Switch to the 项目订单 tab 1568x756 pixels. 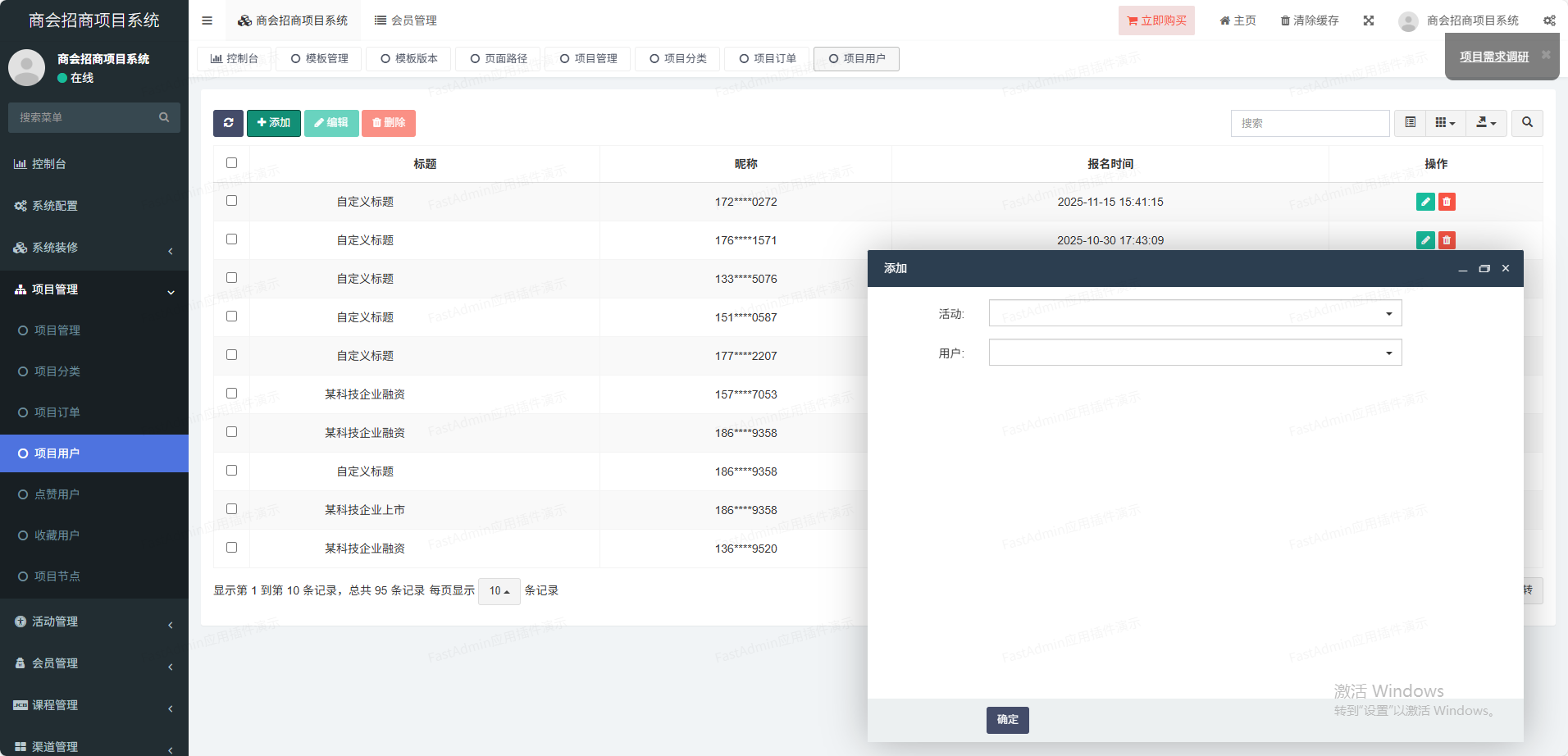[768, 59]
